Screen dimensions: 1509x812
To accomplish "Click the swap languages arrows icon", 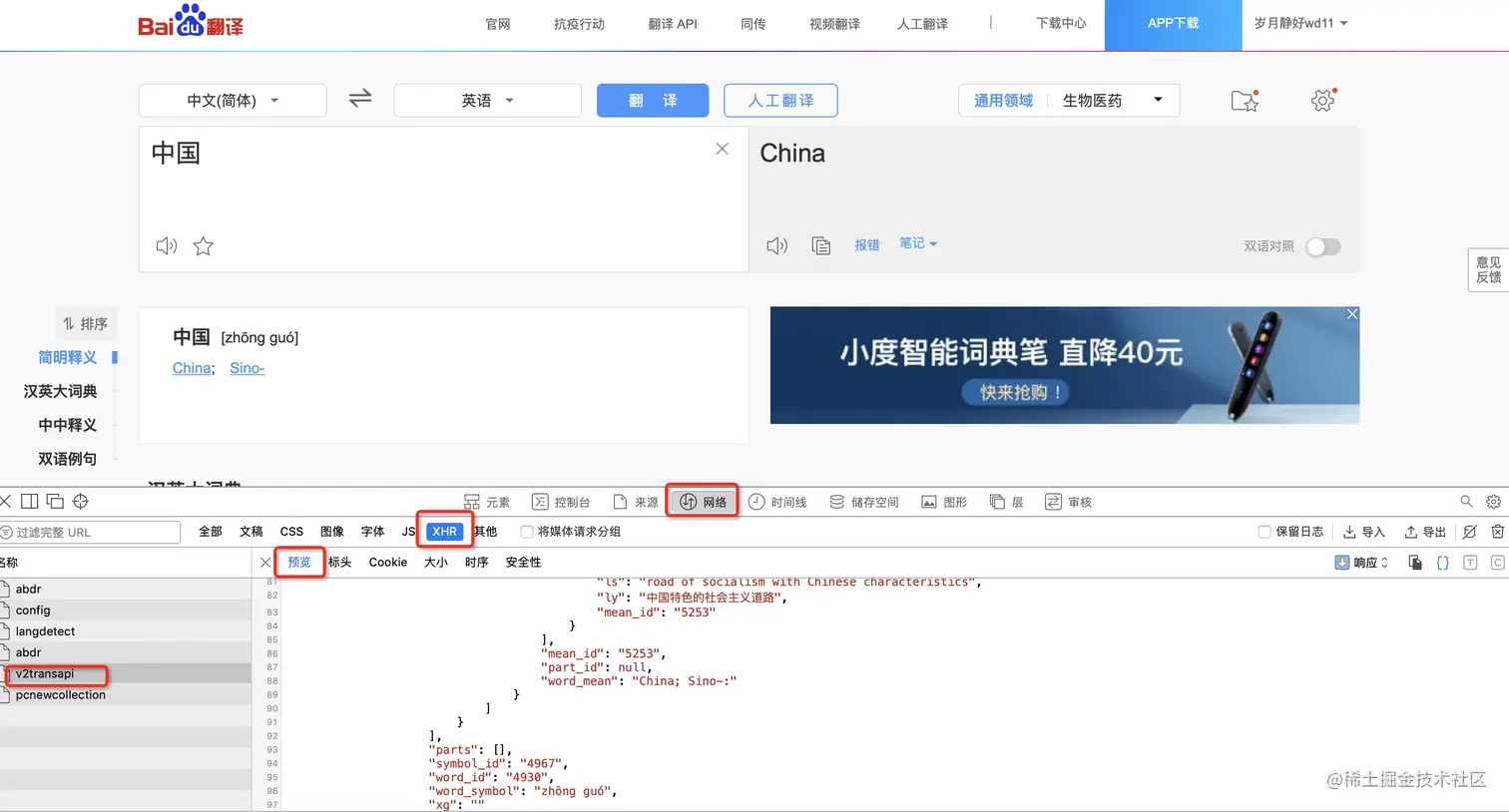I will point(360,98).
